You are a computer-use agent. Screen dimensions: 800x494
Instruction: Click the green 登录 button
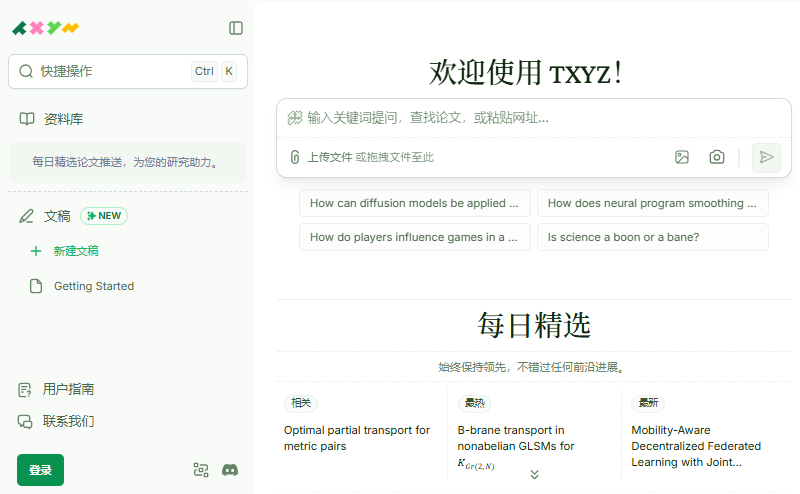40,470
